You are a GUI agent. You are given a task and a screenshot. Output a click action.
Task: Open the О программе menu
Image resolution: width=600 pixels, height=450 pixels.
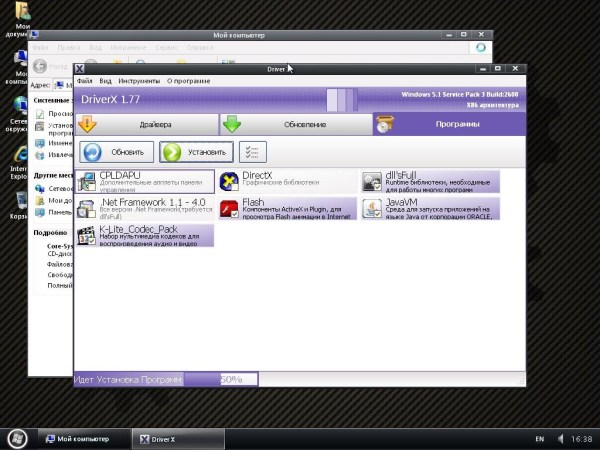click(188, 80)
